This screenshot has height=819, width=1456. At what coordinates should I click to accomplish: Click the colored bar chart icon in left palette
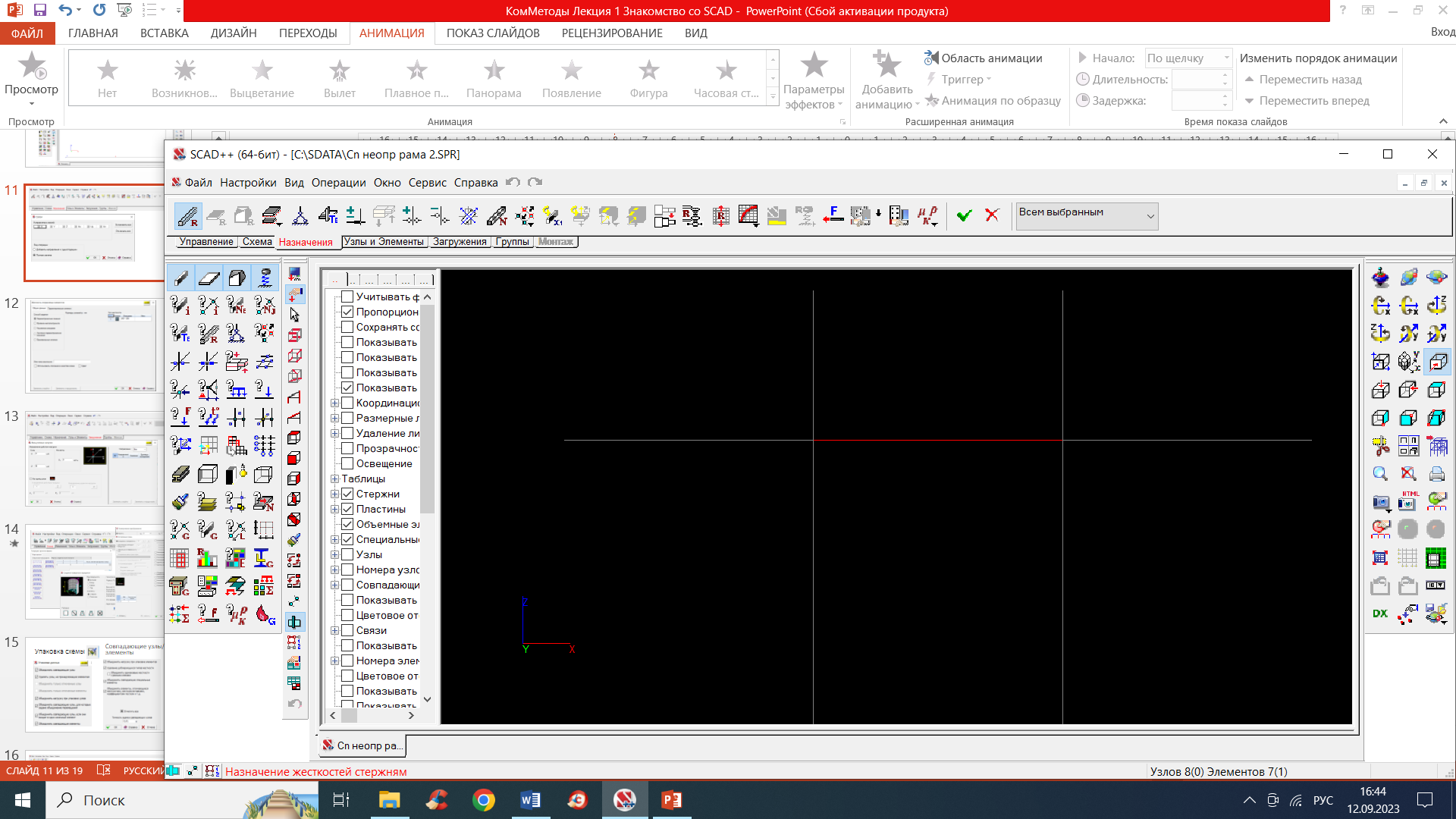pyautogui.click(x=207, y=558)
